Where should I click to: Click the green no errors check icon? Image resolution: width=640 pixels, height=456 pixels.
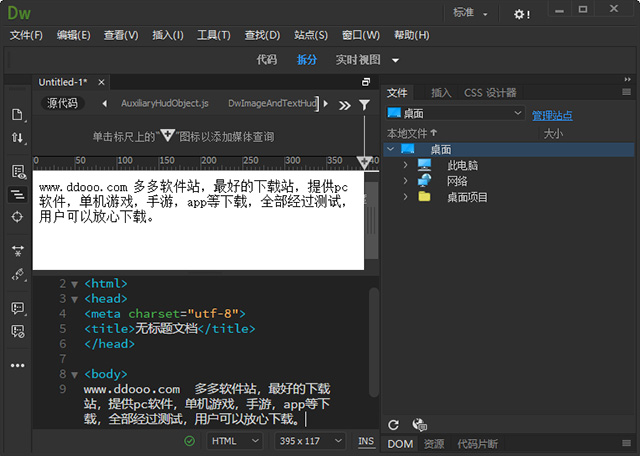189,441
